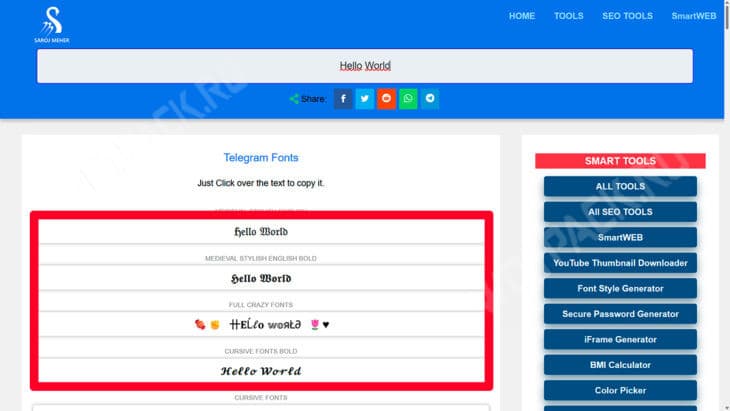This screenshot has width=730, height=411.
Task: Share via the Reddit icon
Action: tap(386, 99)
